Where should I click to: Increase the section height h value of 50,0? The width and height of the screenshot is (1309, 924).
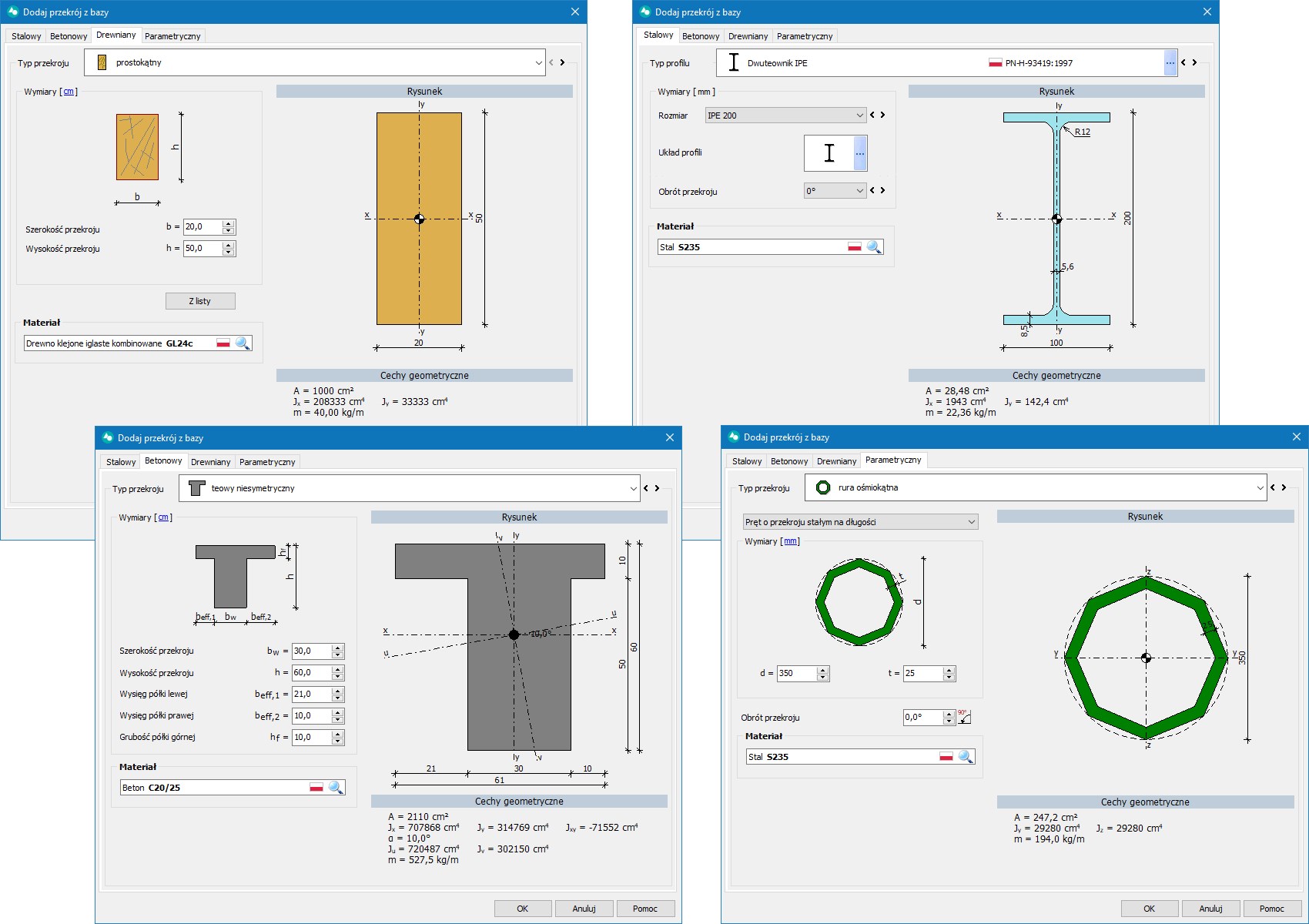[228, 245]
